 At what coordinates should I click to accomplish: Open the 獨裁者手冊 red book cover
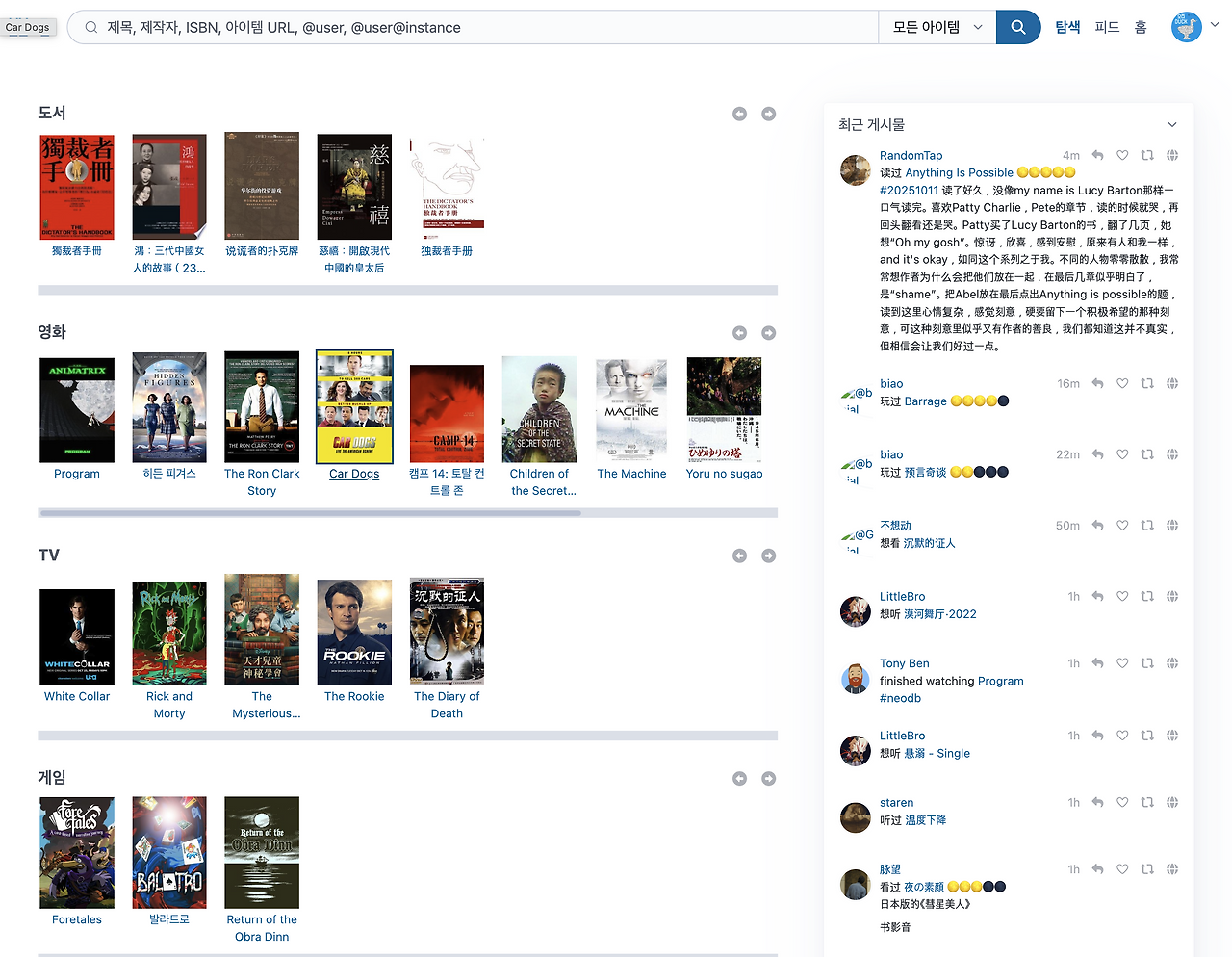[77, 187]
